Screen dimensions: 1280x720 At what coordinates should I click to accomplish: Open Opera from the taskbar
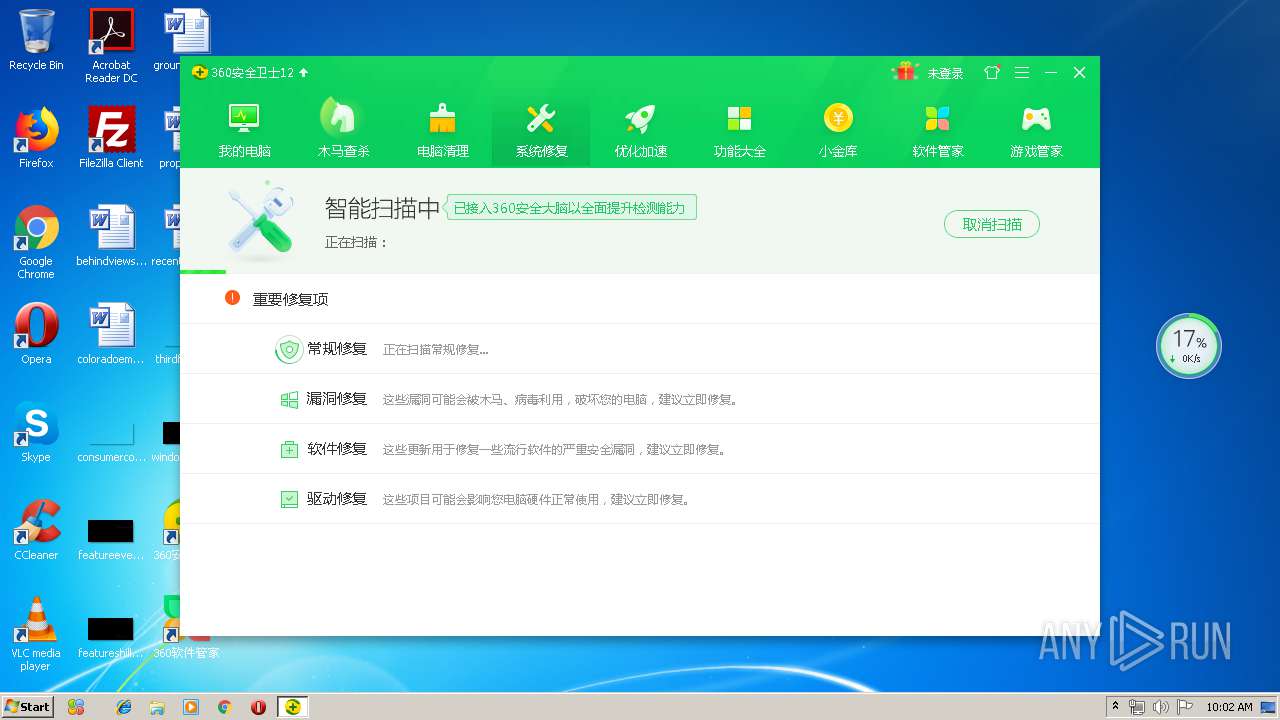click(258, 707)
